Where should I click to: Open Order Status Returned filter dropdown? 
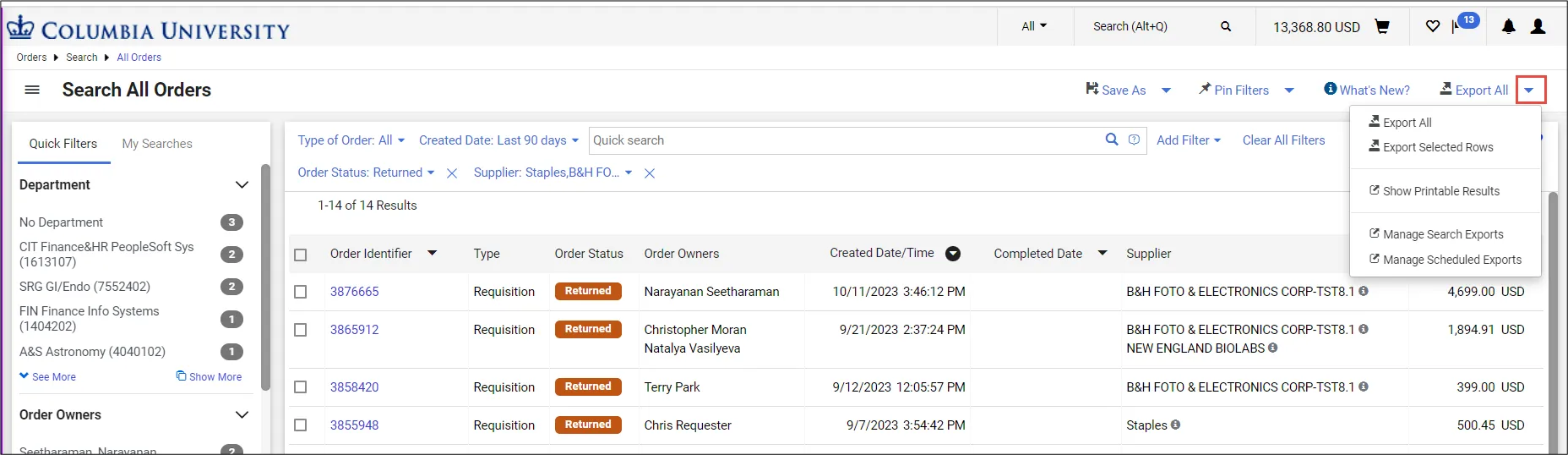(366, 173)
